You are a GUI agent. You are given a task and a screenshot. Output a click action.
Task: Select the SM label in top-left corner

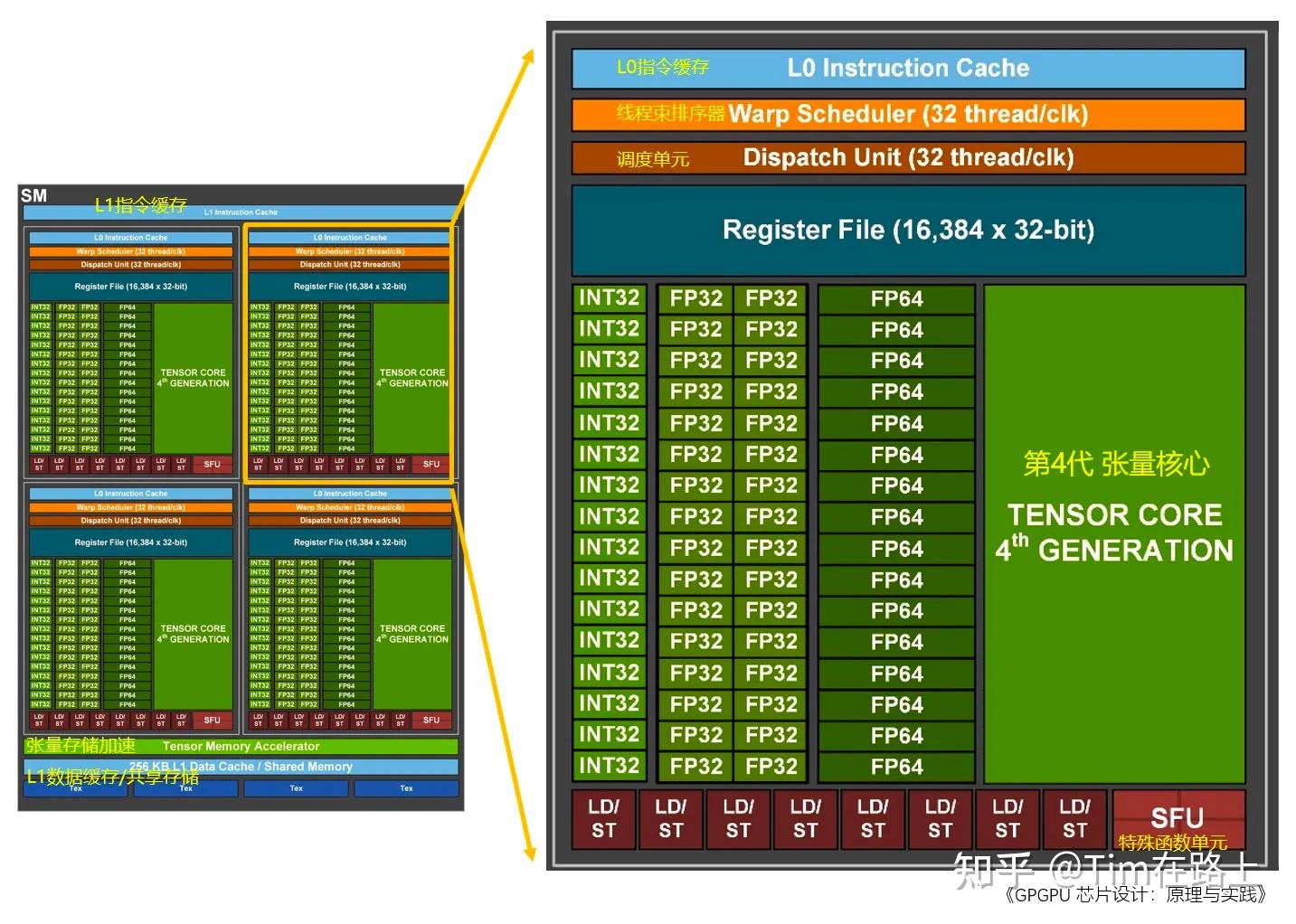tap(32, 194)
